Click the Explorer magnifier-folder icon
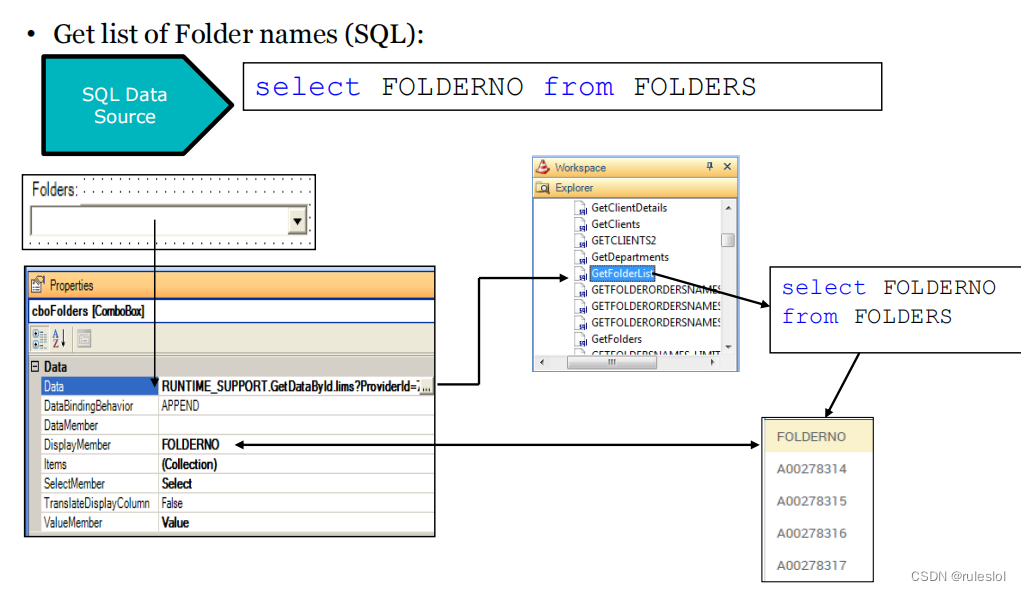The height and width of the screenshot is (591, 1021). [542, 187]
